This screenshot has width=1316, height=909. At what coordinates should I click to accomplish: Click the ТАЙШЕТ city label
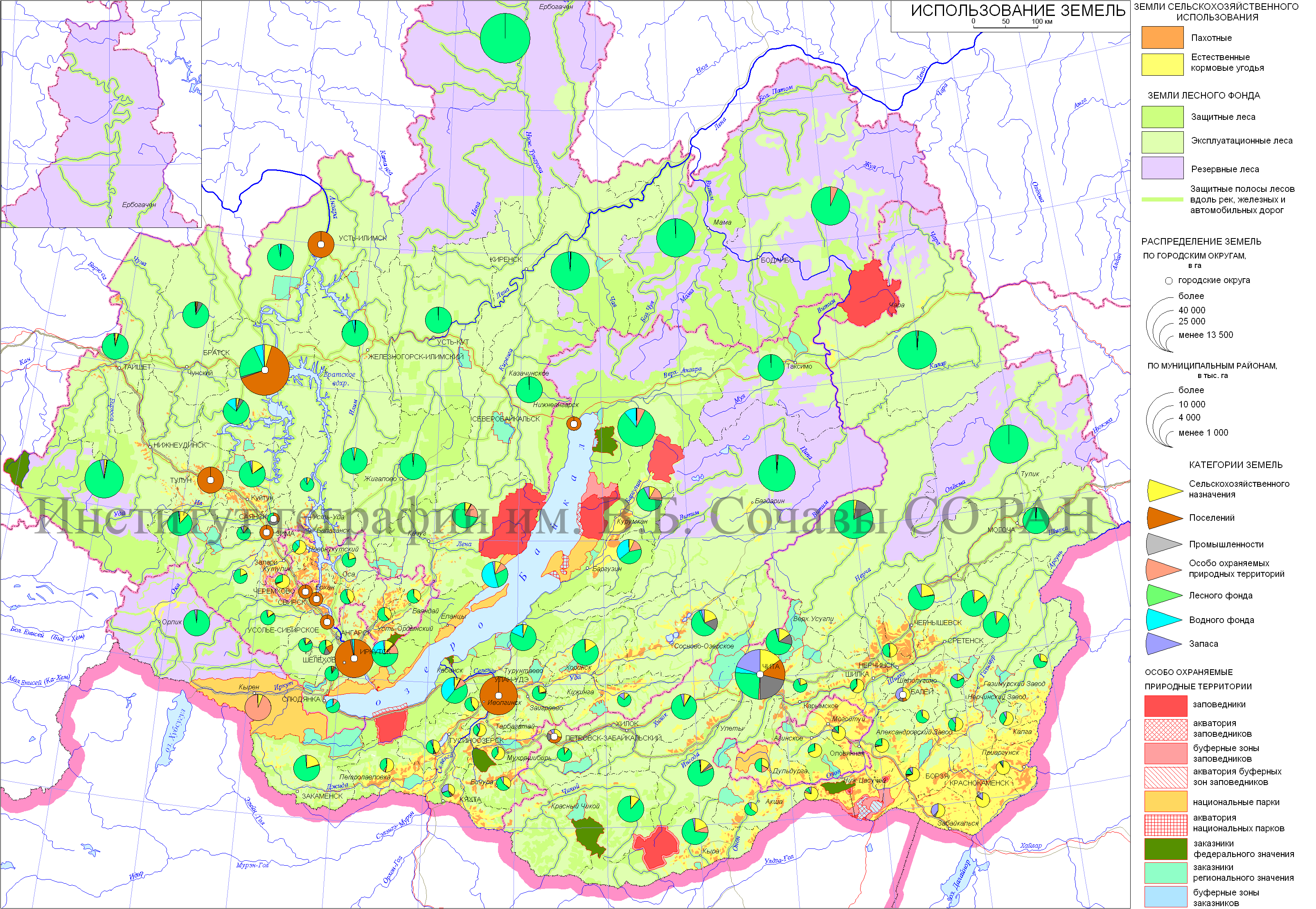(x=137, y=367)
